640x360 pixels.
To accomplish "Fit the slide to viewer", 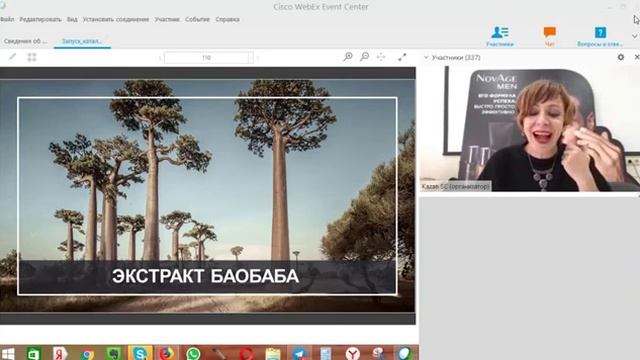I will (x=381, y=57).
